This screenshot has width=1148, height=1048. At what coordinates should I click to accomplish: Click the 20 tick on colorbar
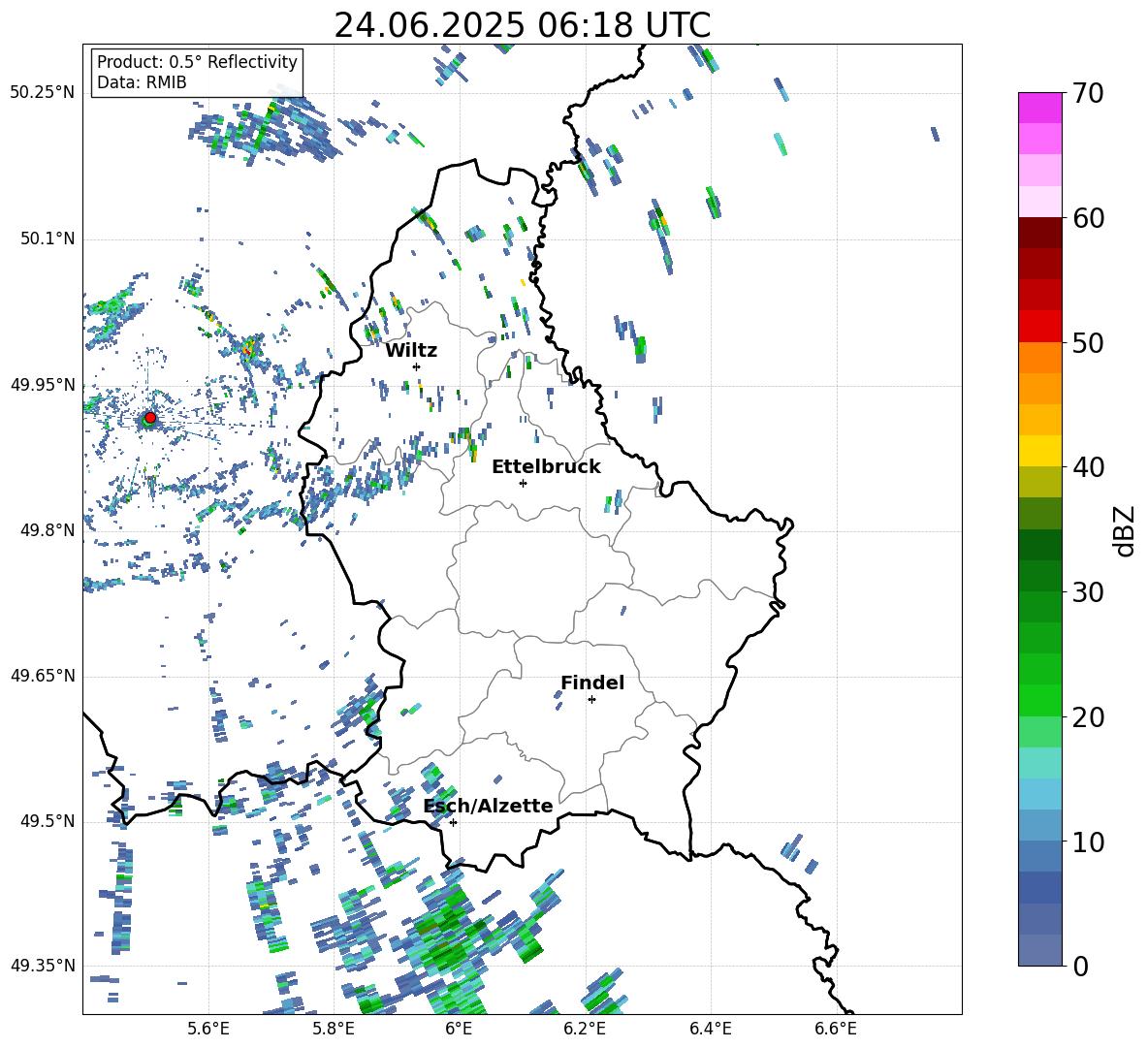pyautogui.click(x=1088, y=716)
